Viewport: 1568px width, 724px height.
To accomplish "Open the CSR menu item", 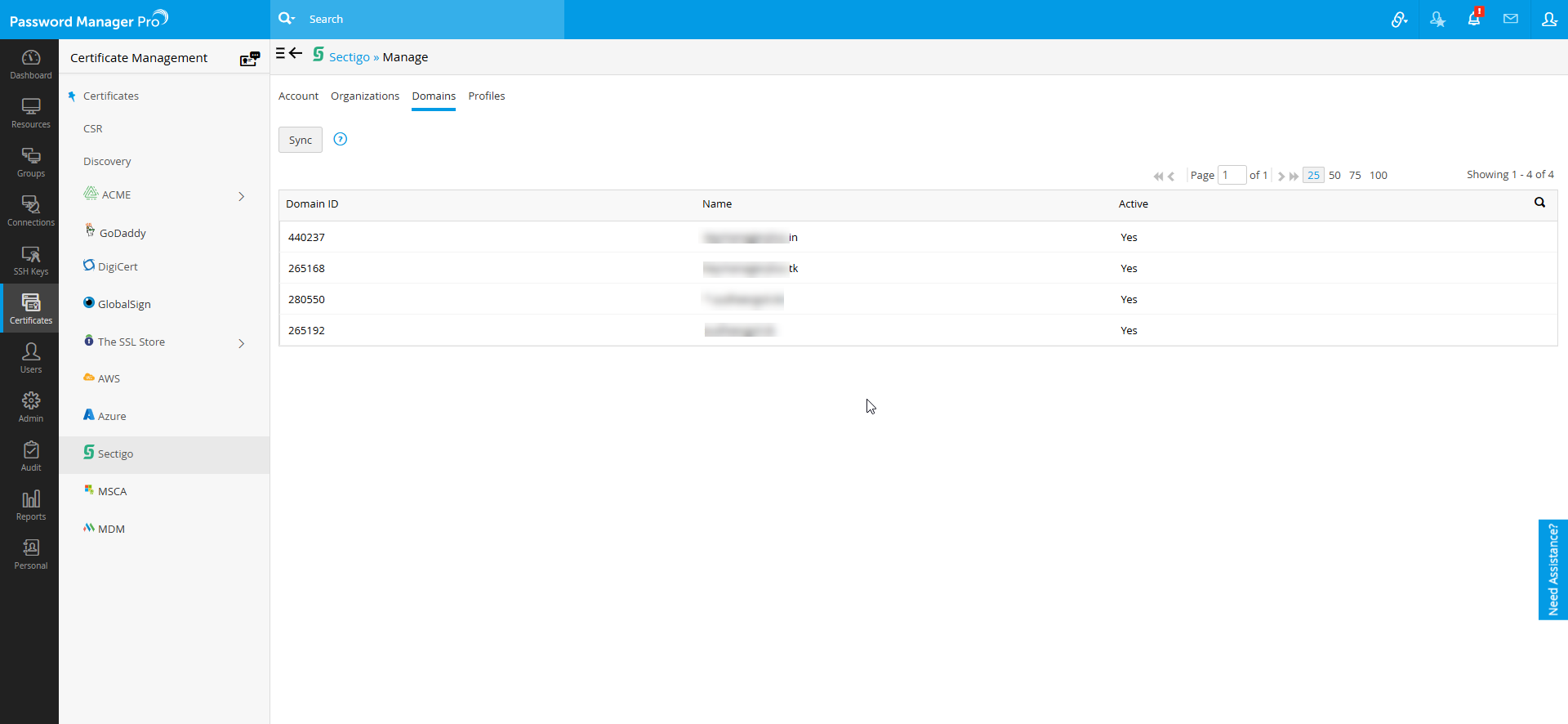I will [93, 129].
